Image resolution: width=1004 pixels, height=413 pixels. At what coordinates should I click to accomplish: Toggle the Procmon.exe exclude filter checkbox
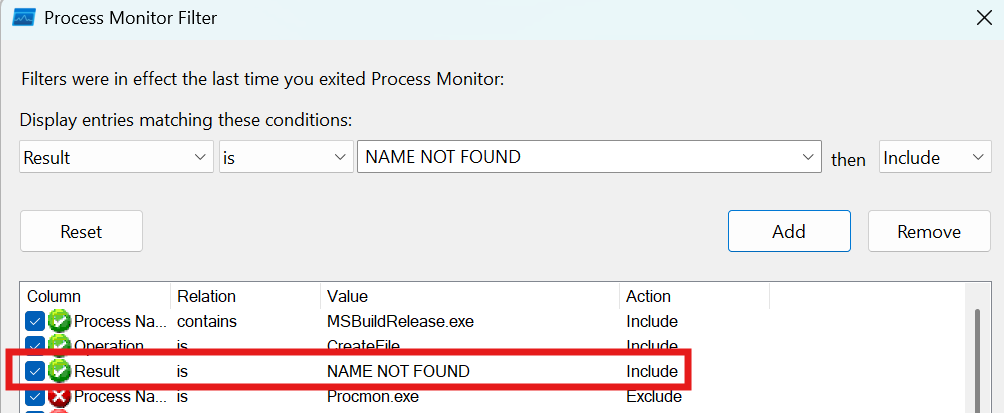35,396
